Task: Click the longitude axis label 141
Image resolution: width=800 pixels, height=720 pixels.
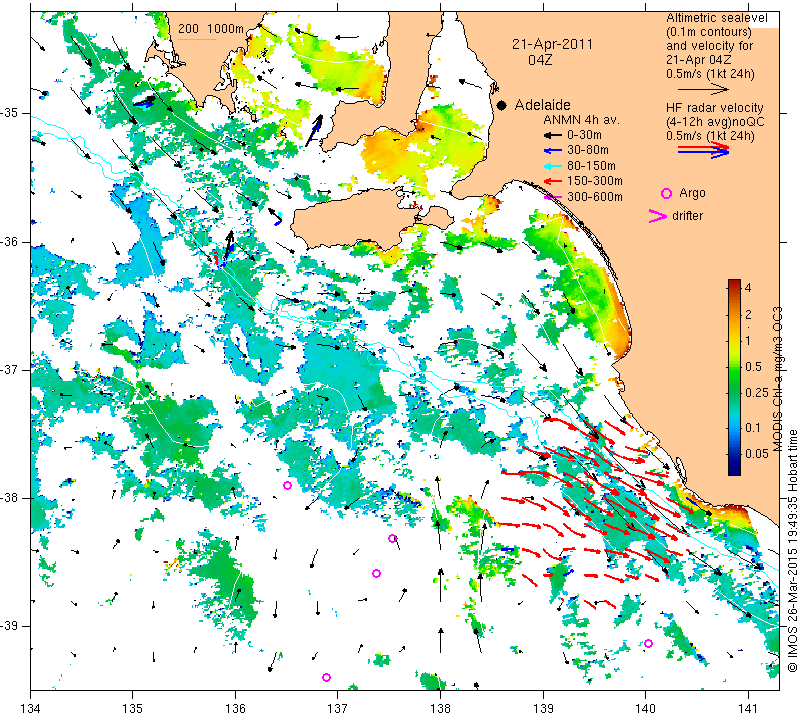Action: pyautogui.click(x=748, y=709)
